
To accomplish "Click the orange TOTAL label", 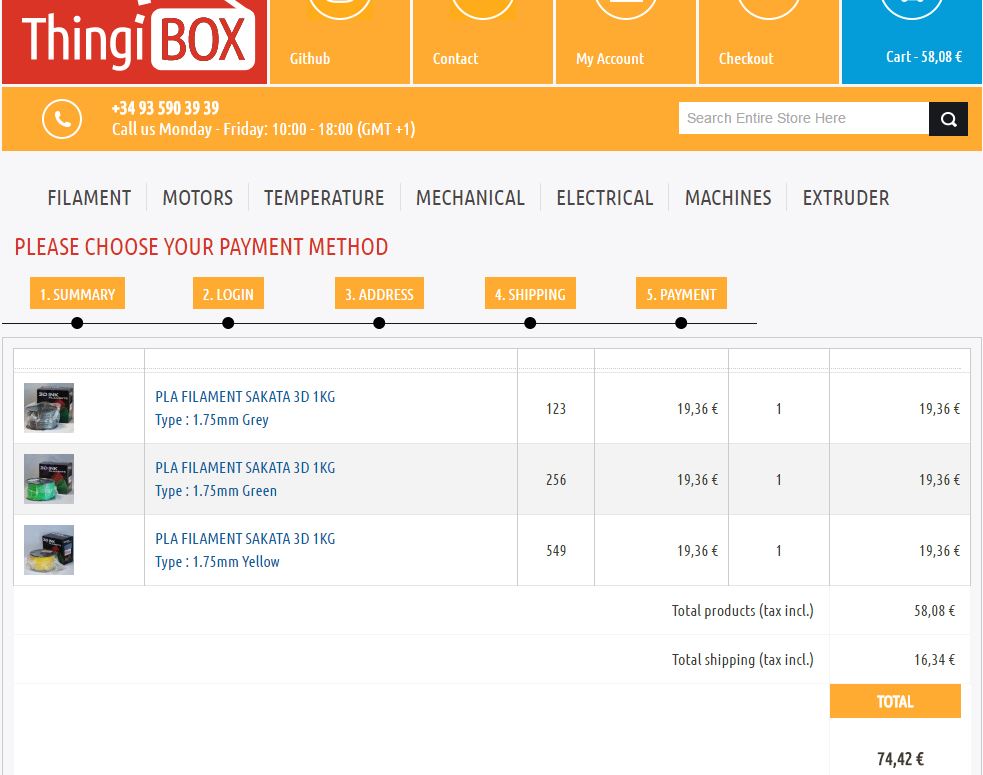I will point(895,701).
